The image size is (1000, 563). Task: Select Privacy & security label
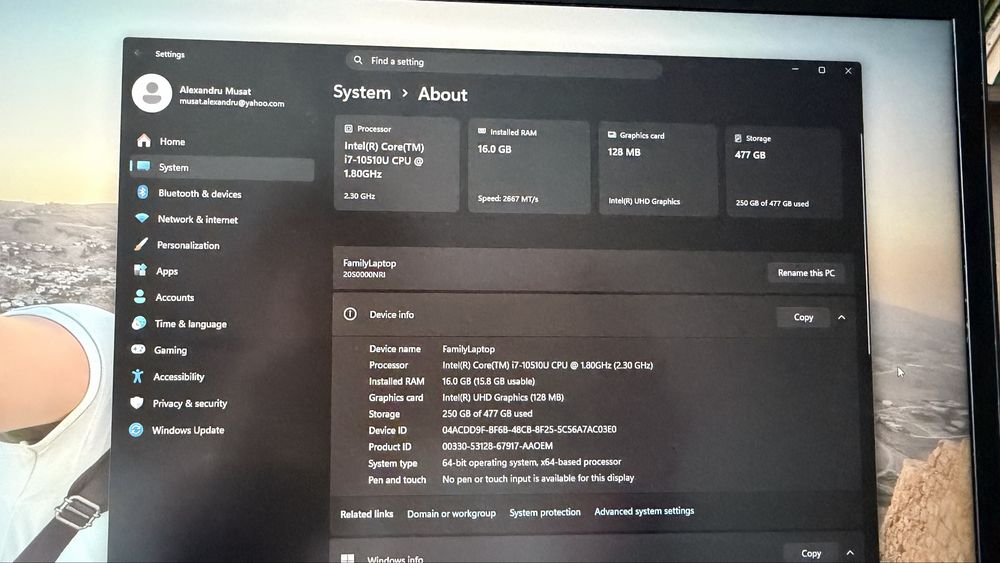pyautogui.click(x=190, y=404)
